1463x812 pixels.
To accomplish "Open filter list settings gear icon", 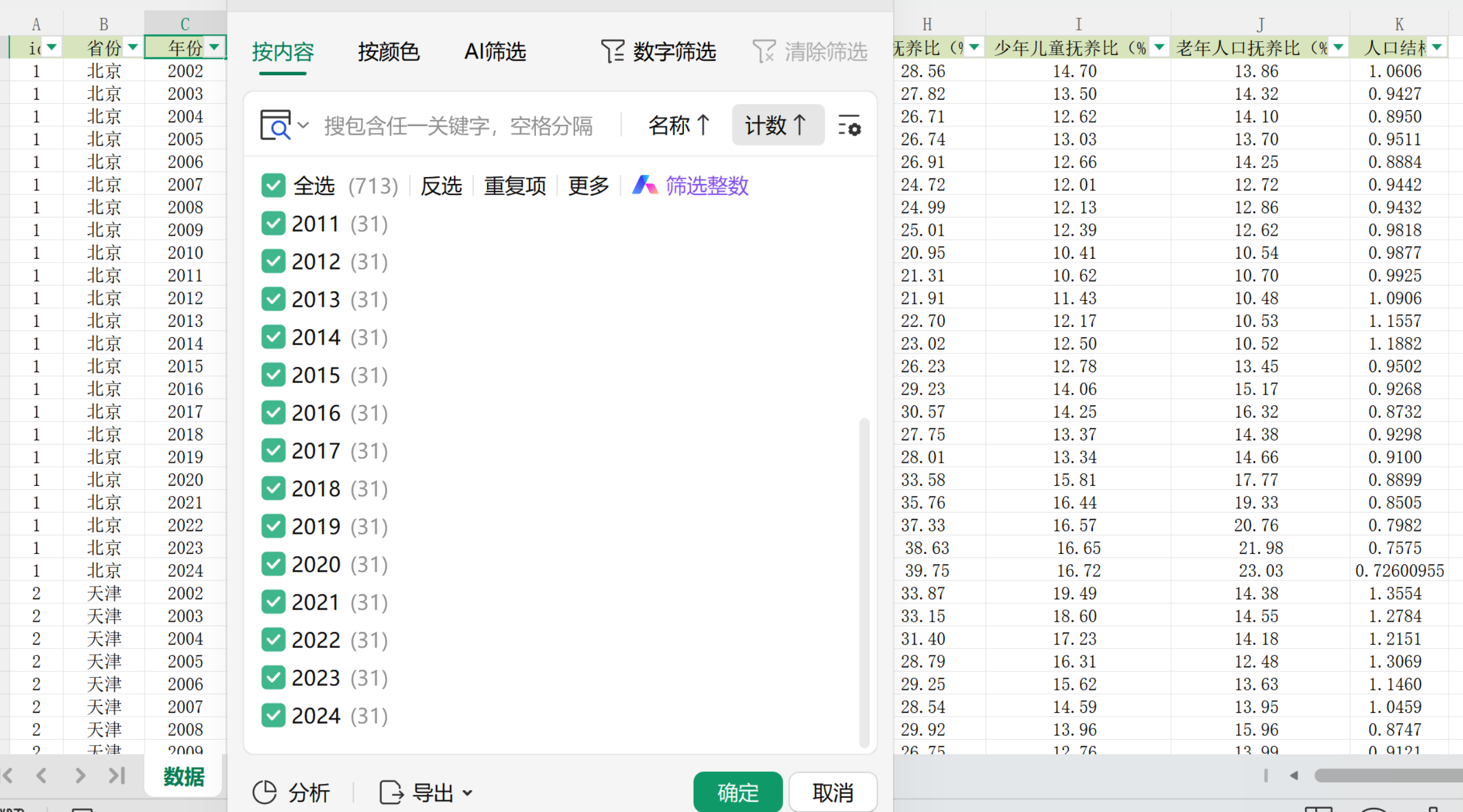I will pyautogui.click(x=849, y=126).
